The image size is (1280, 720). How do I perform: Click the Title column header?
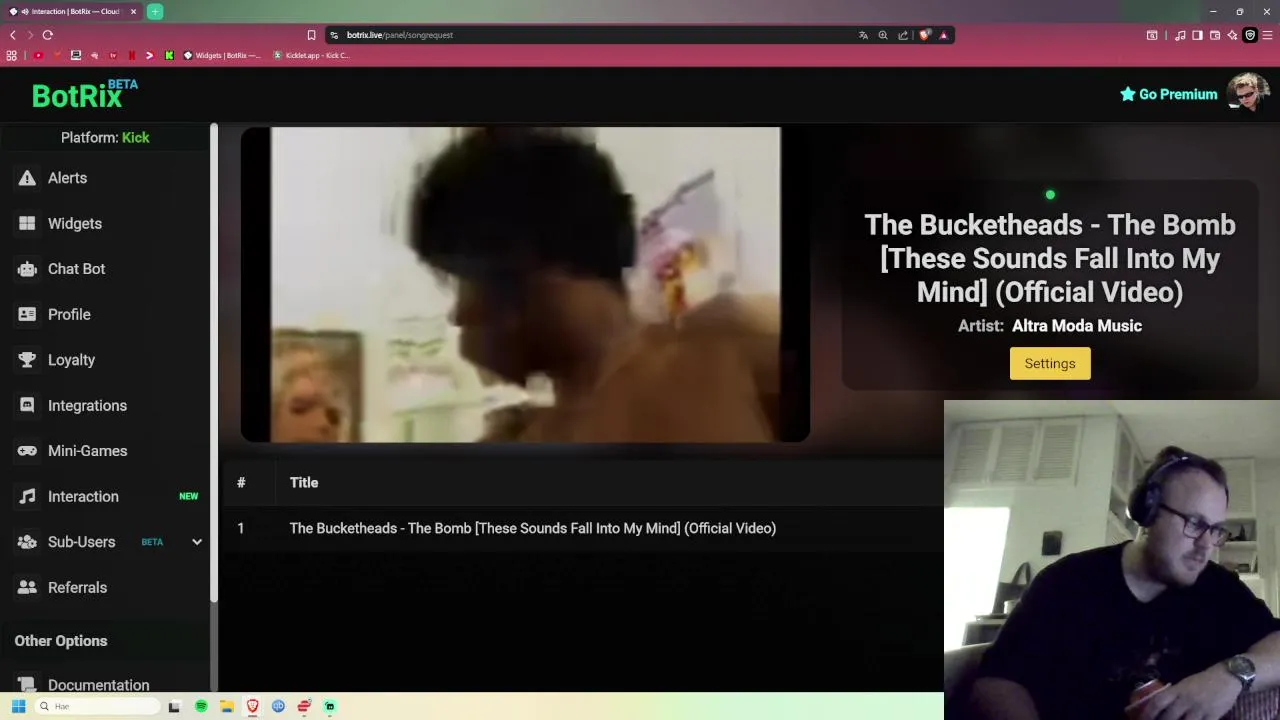304,482
